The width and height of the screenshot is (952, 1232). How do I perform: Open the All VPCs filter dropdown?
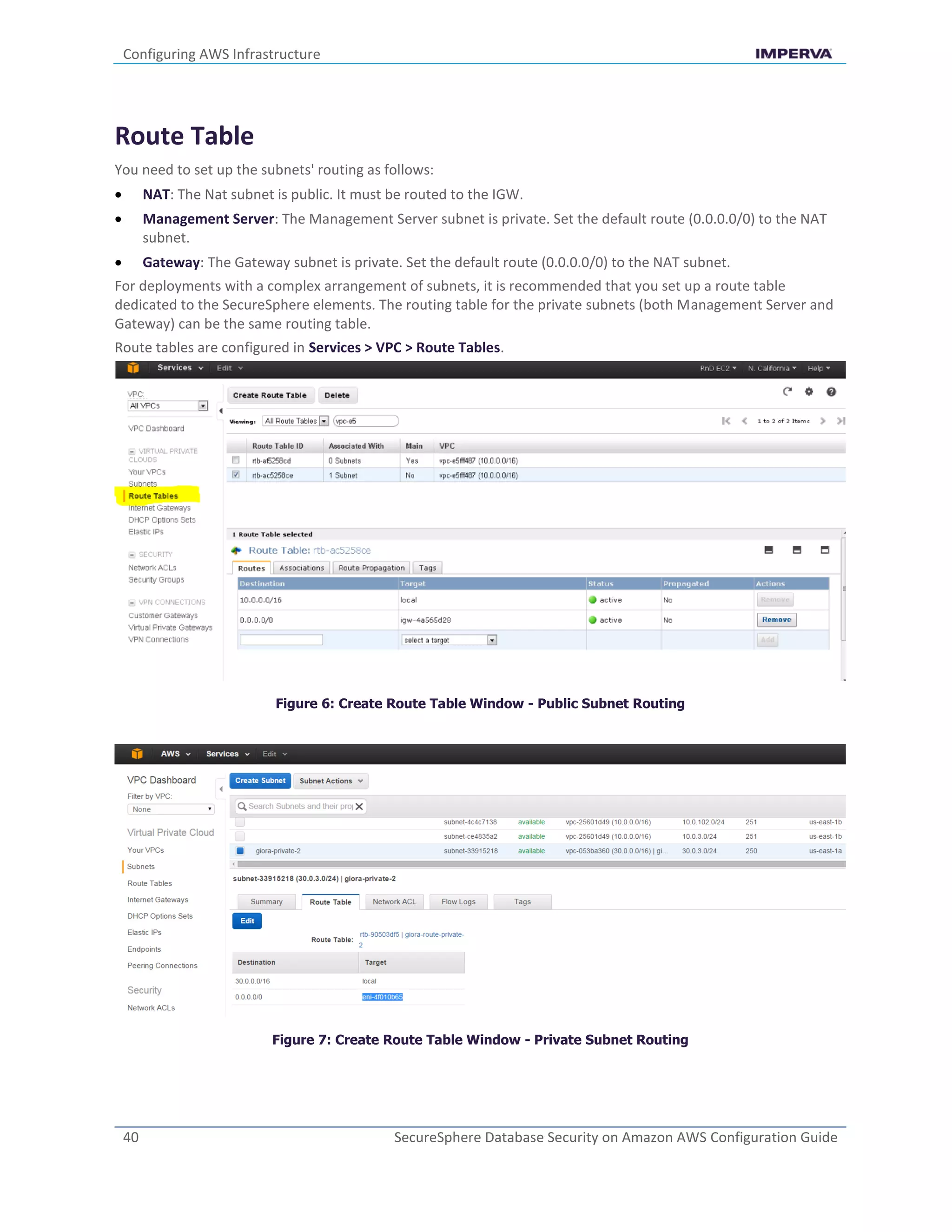click(167, 405)
